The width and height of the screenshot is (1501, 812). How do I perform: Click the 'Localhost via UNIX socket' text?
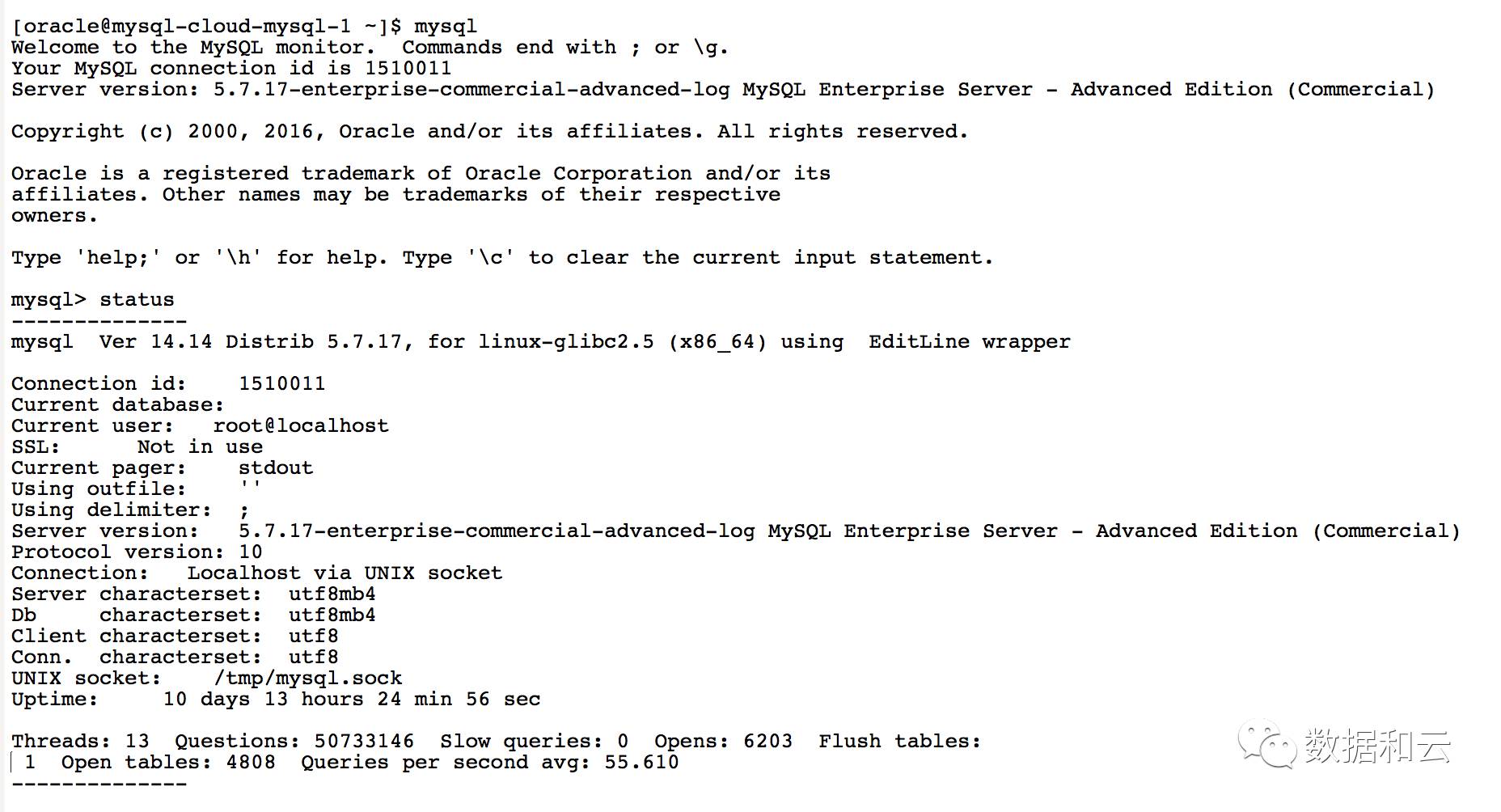[x=345, y=573]
